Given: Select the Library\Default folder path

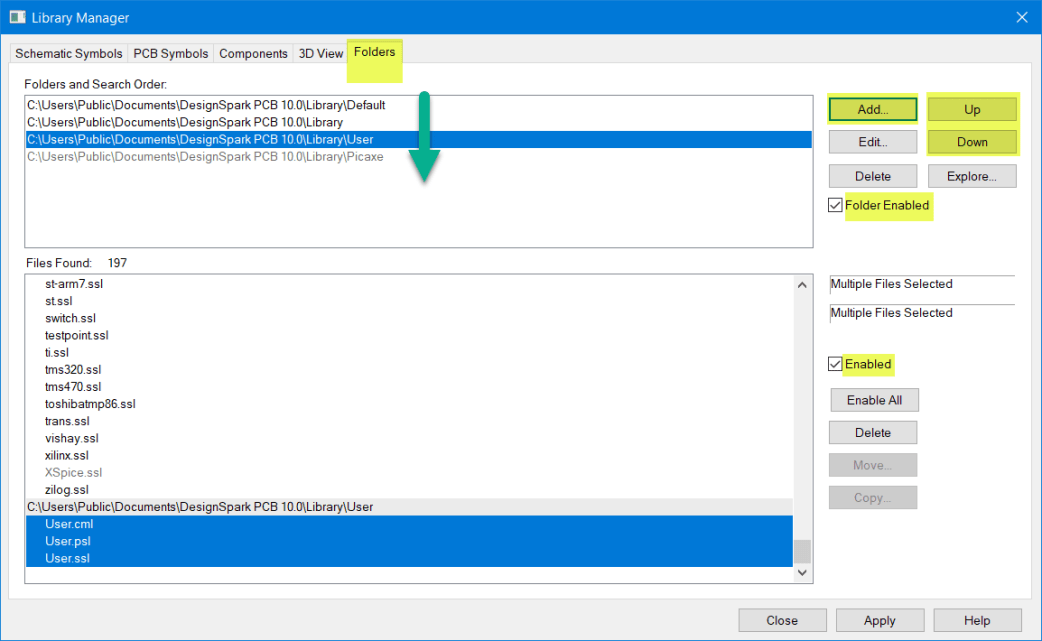Looking at the screenshot, I should click(x=419, y=105).
